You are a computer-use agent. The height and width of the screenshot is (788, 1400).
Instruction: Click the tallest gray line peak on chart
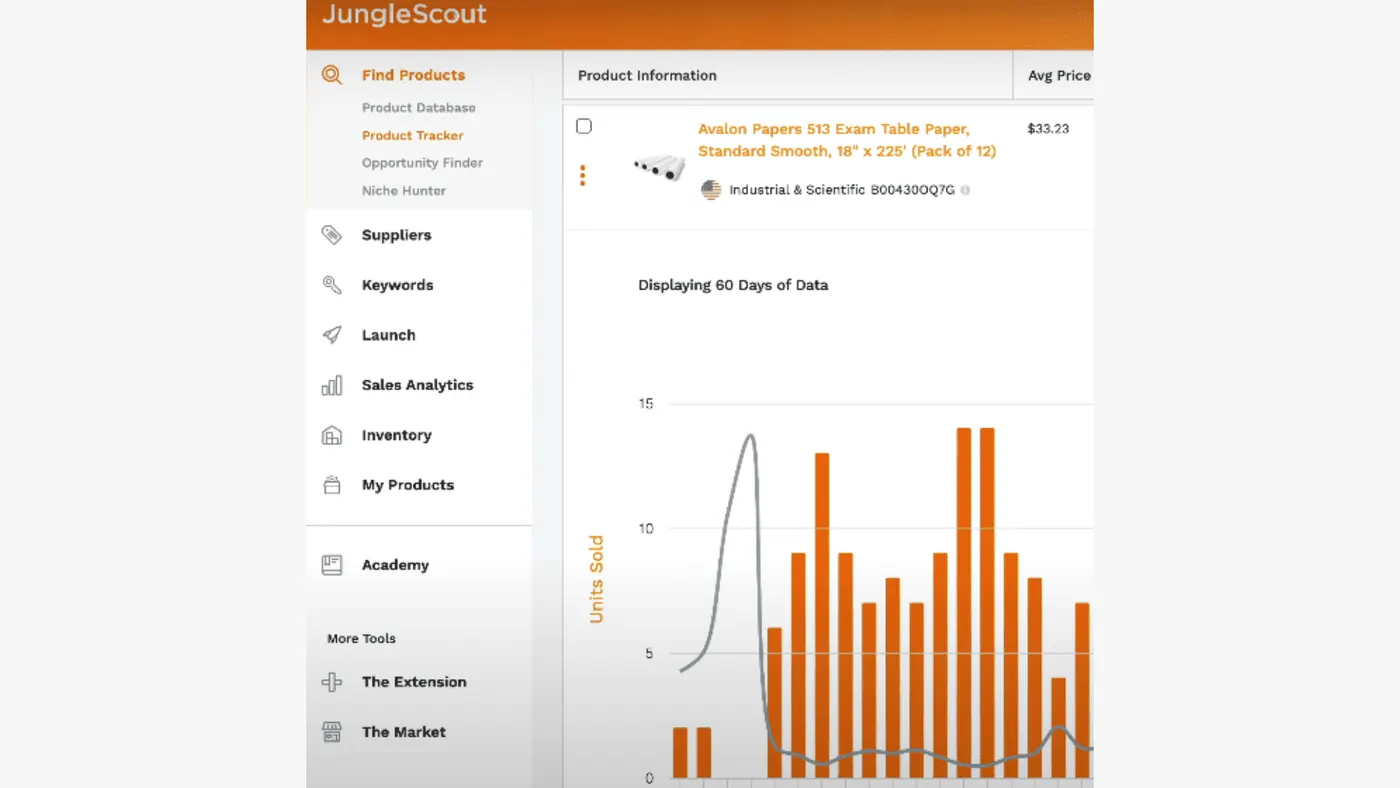tap(750, 435)
